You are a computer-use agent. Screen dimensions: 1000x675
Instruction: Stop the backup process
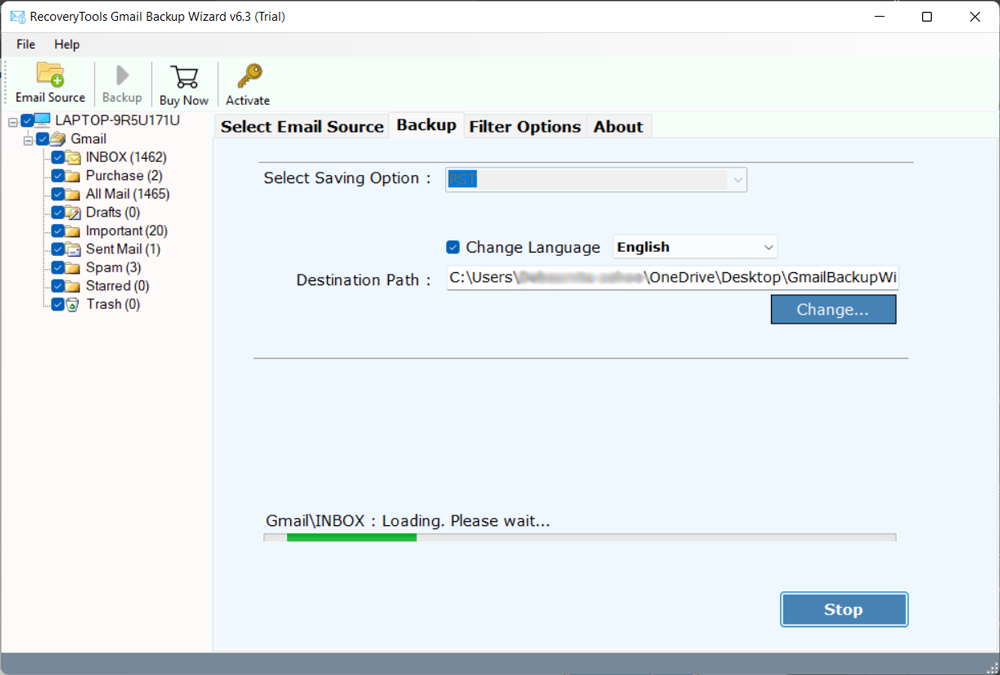[x=844, y=609]
